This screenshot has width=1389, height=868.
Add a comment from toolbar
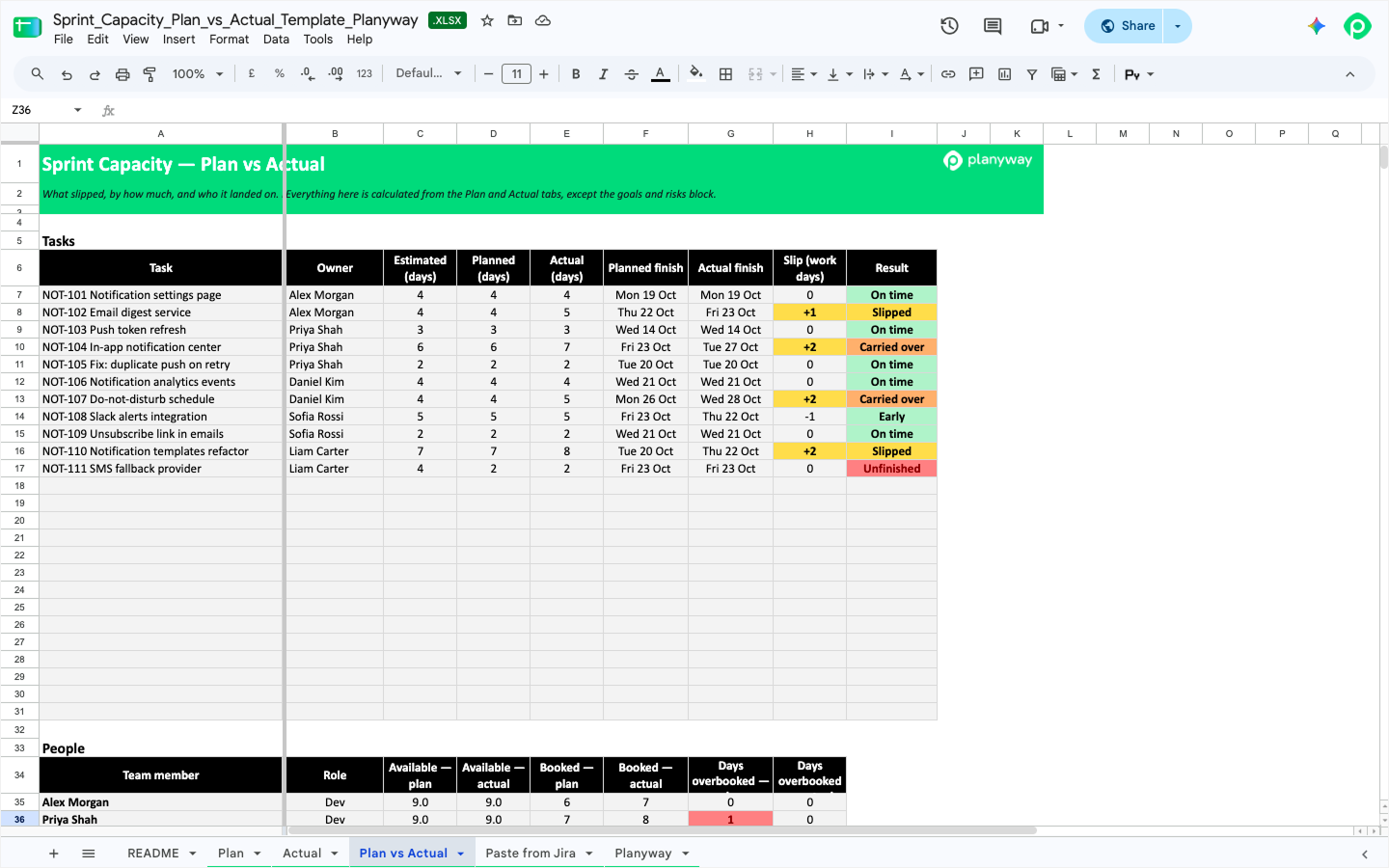[x=976, y=74]
